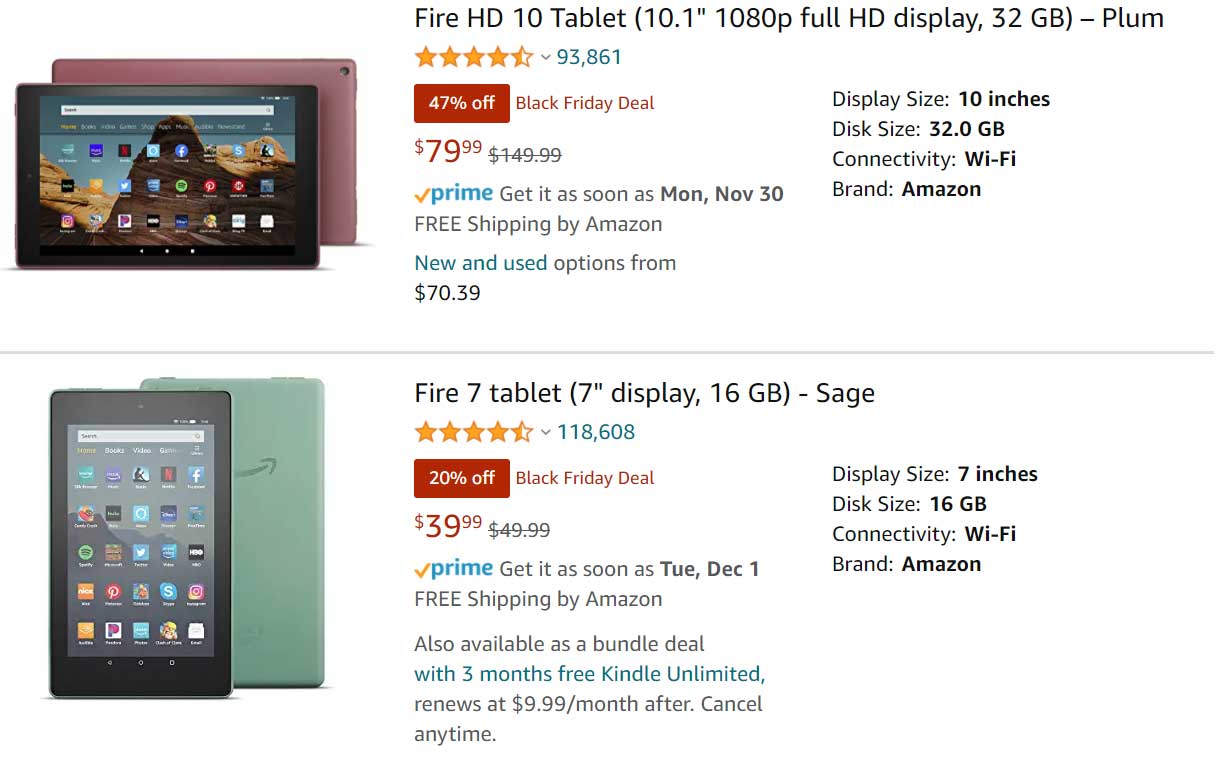Click the 47% off deal badge
The image size is (1230, 772).
(461, 103)
